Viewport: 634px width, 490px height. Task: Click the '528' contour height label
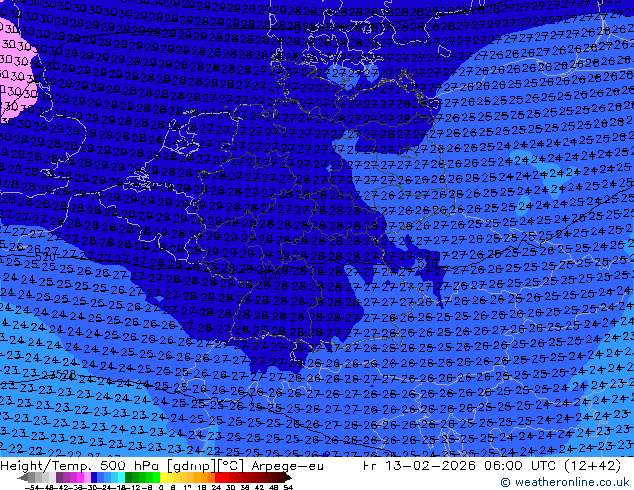65,375
